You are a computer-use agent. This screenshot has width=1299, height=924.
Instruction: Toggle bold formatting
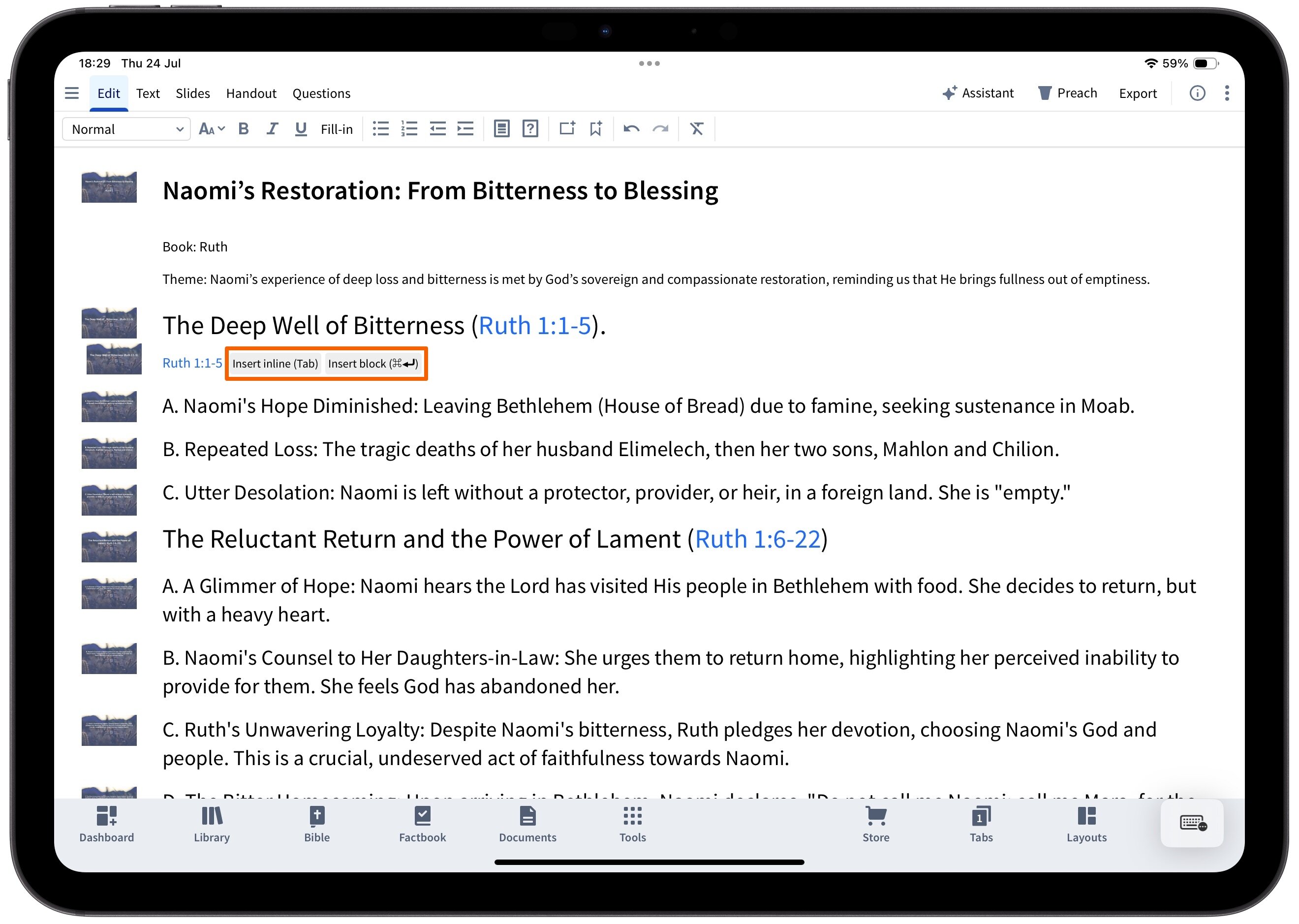click(x=244, y=129)
